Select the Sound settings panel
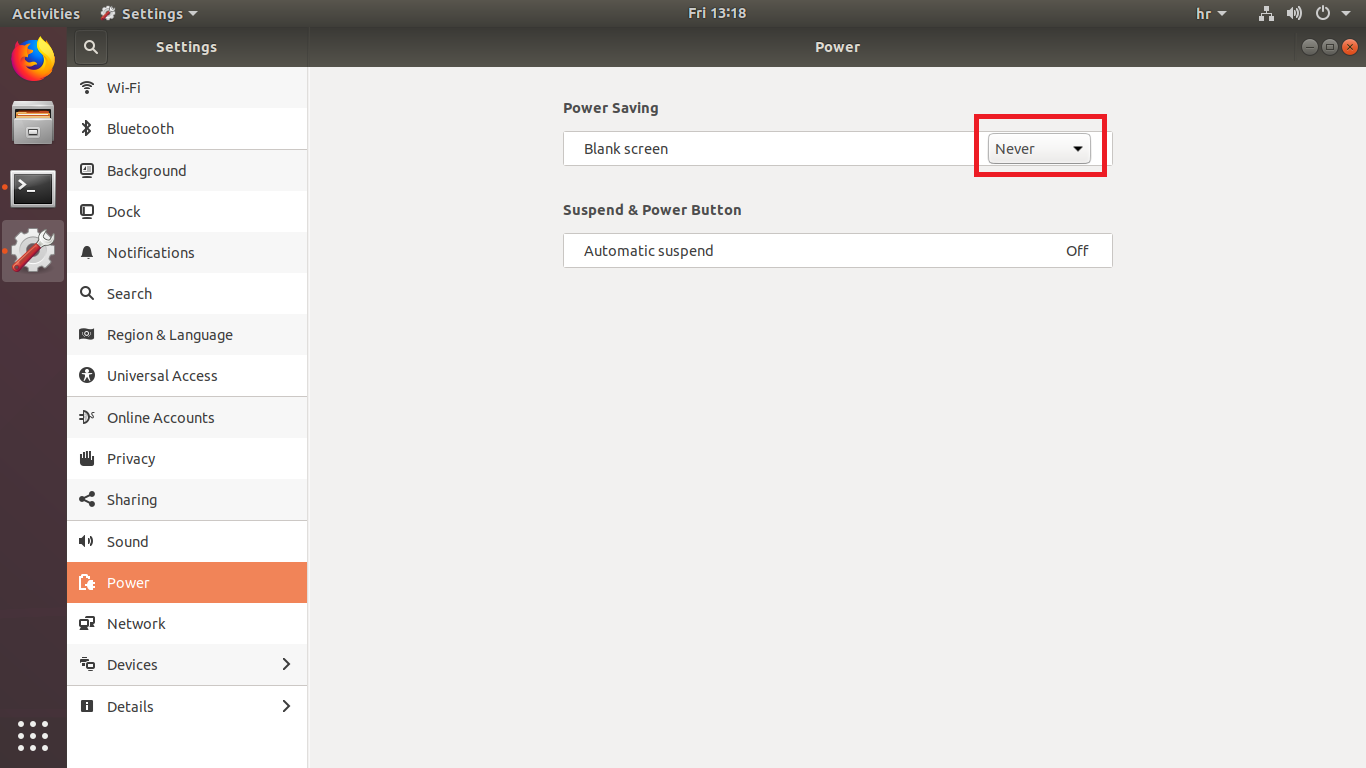This screenshot has width=1366, height=768. point(187,542)
